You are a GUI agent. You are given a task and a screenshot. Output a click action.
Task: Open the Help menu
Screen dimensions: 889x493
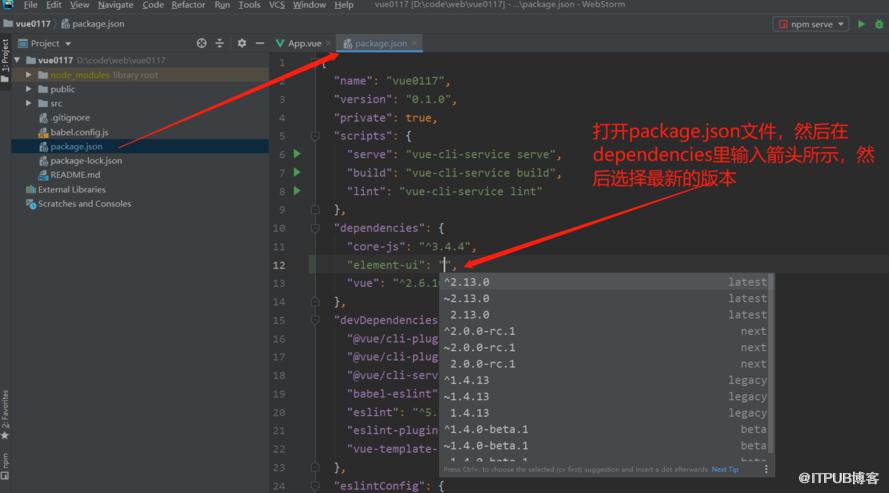[x=344, y=5]
